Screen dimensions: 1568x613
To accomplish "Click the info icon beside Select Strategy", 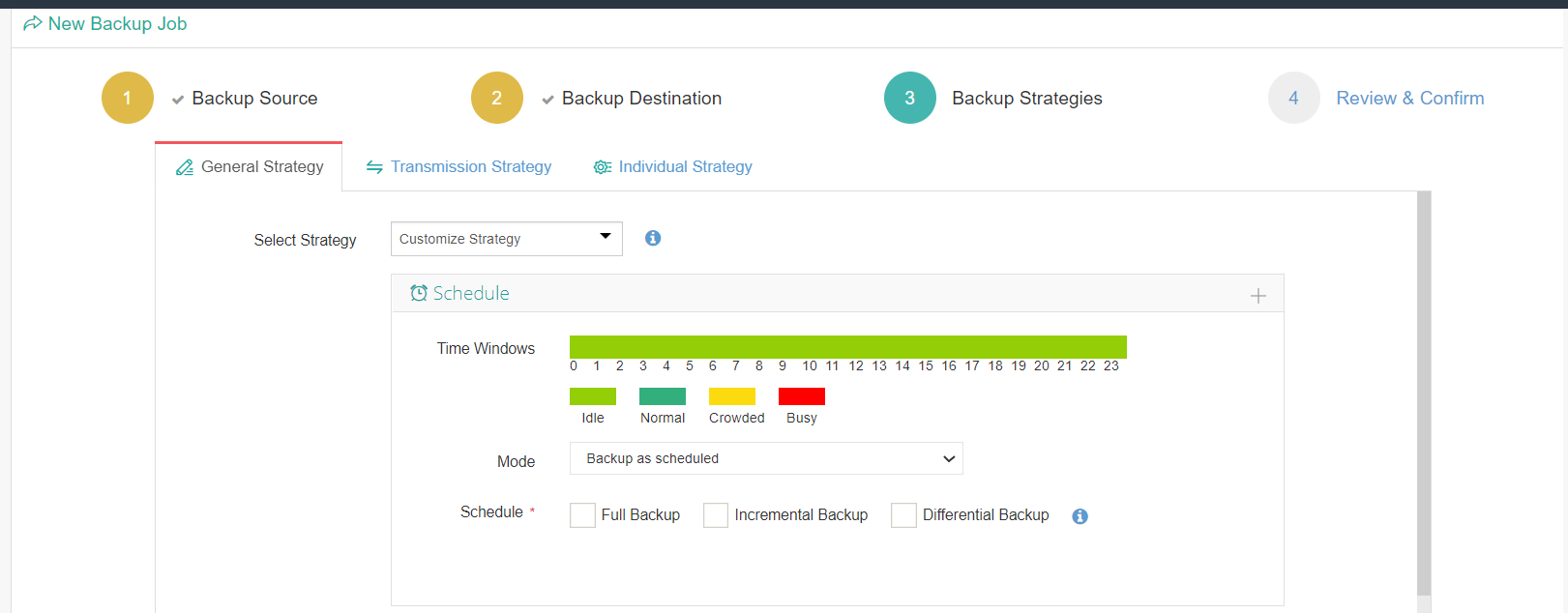I will [653, 238].
